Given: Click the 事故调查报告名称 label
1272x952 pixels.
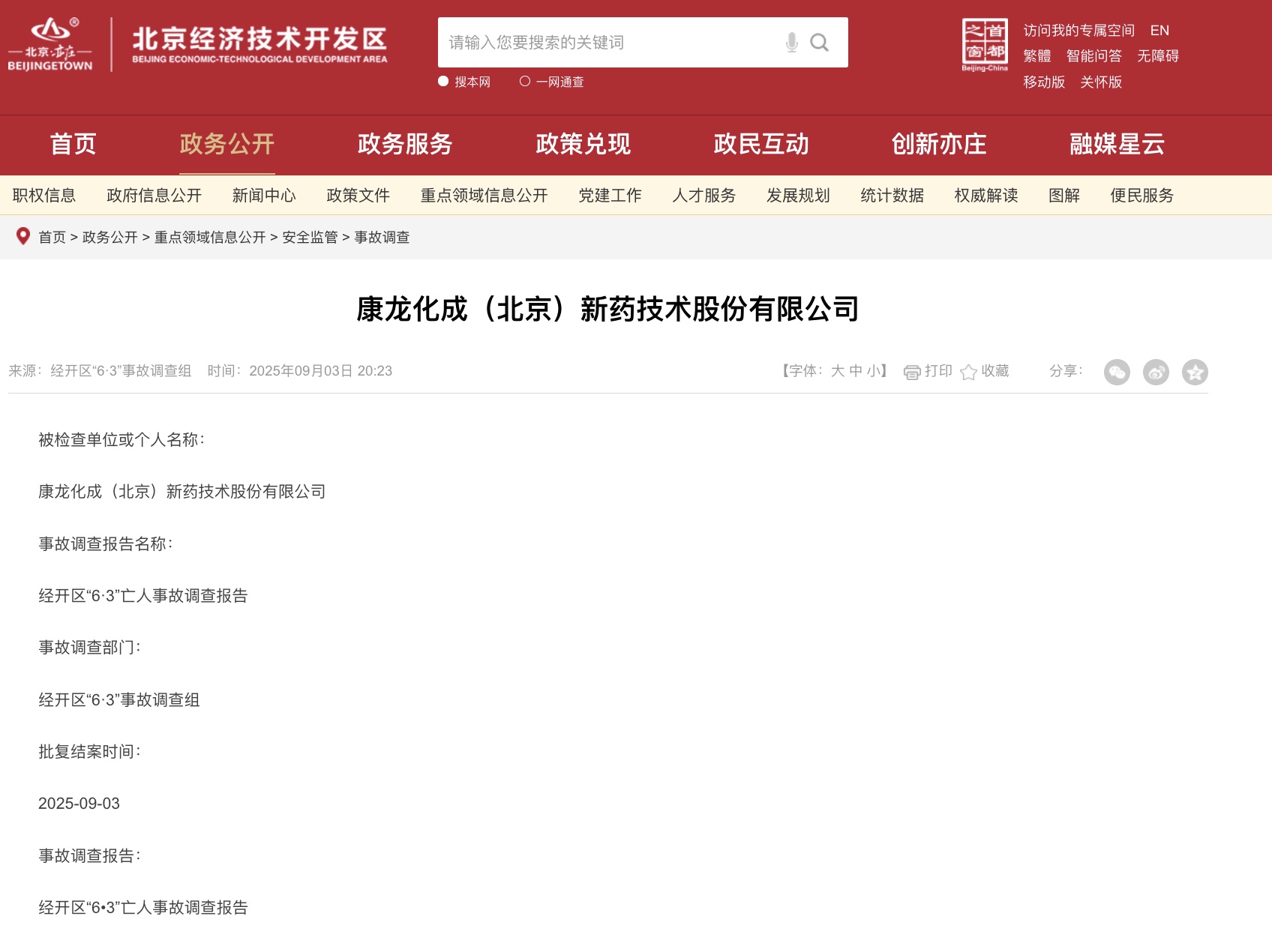Looking at the screenshot, I should pyautogui.click(x=105, y=544).
